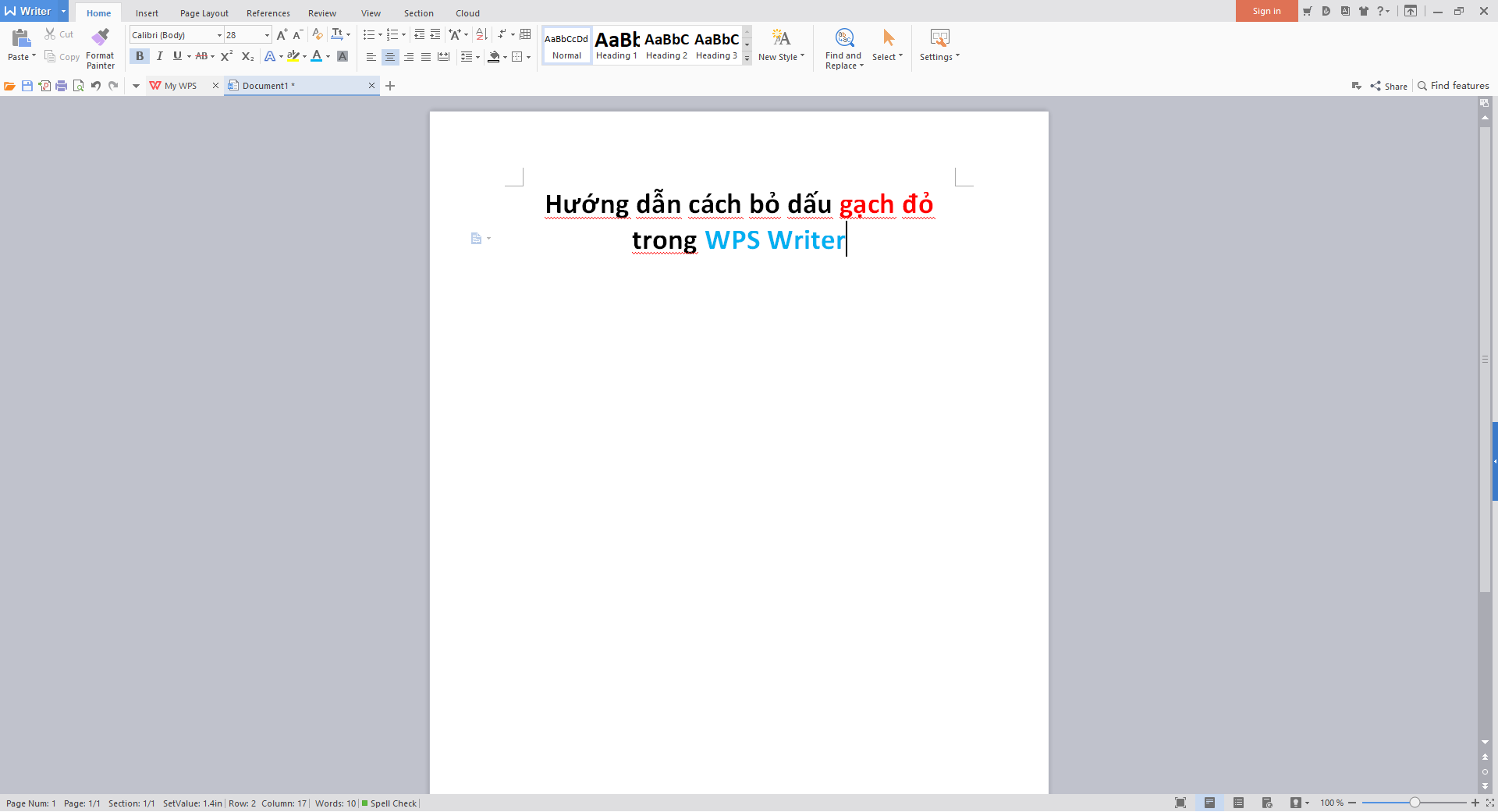
Task: Open the Insert ribbon tab
Action: 147,13
